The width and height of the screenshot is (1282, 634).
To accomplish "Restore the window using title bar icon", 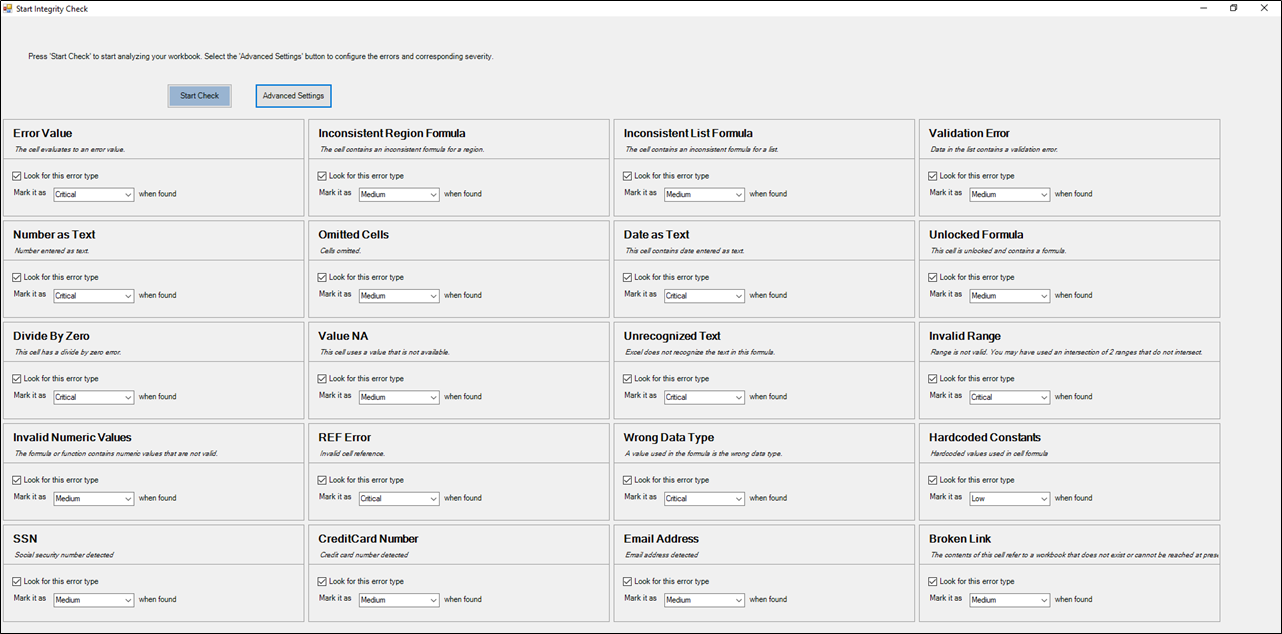I will point(1233,8).
